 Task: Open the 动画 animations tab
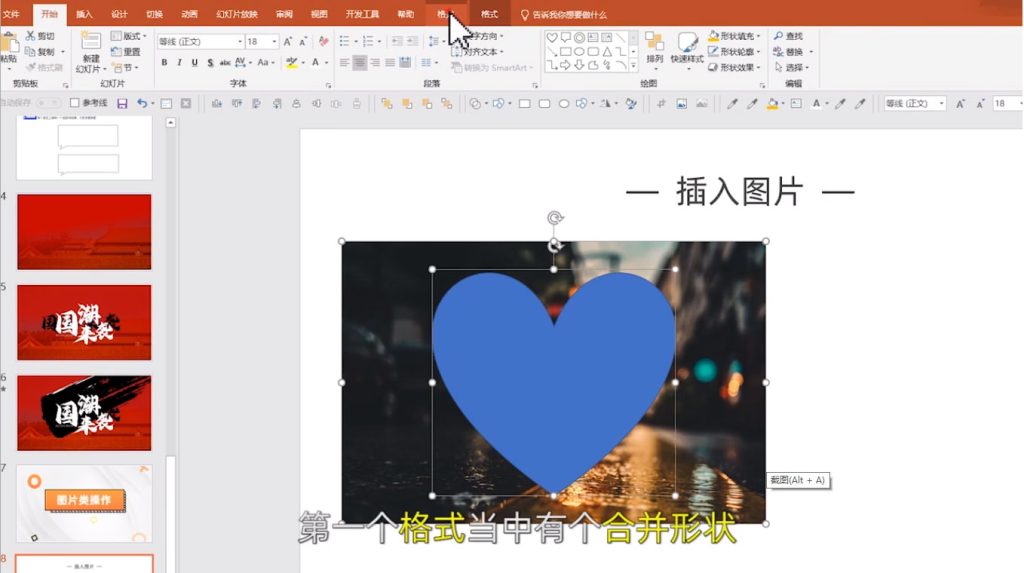coord(189,14)
